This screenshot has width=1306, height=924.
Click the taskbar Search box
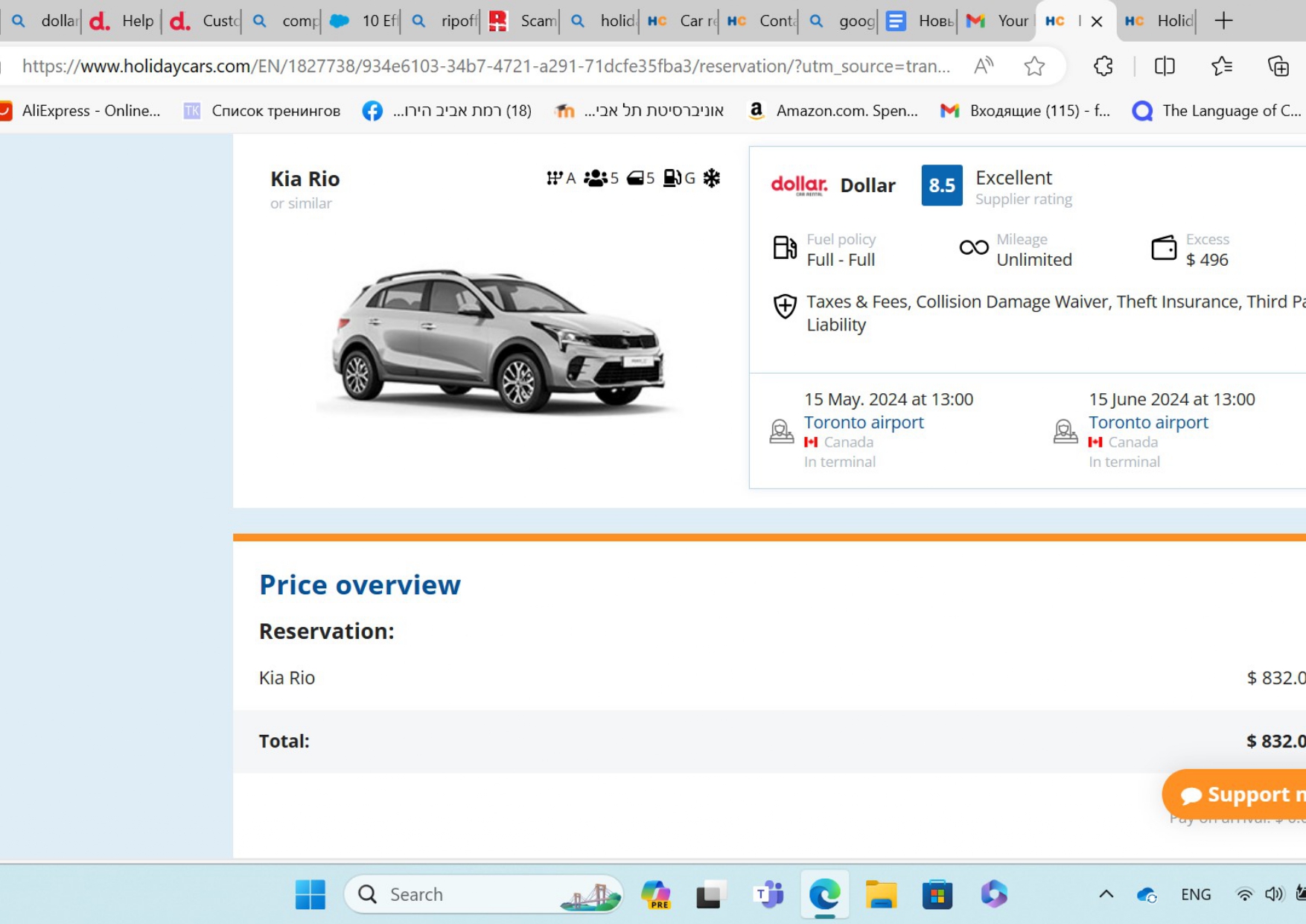pos(483,894)
